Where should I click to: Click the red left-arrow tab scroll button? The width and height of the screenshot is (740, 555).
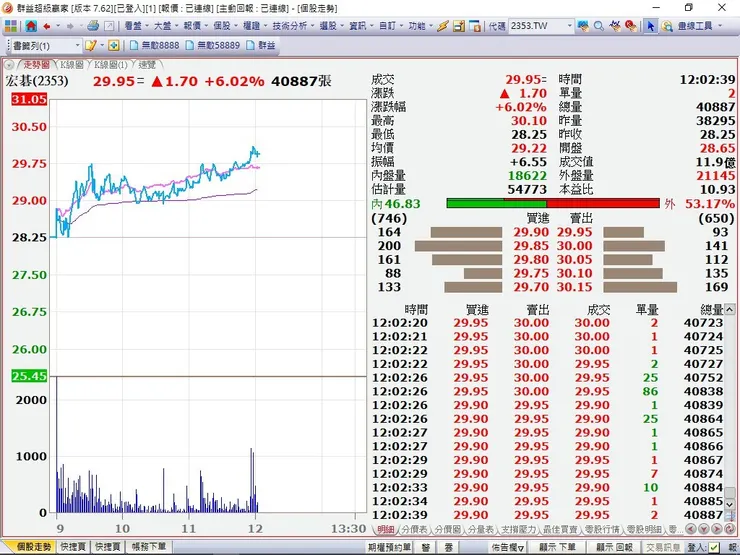pyautogui.click(x=690, y=529)
